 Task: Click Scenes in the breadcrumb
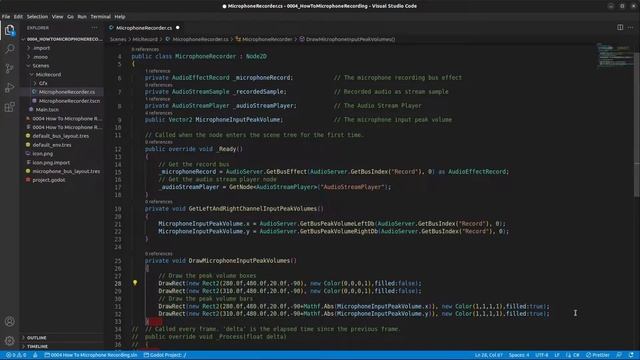tap(118, 39)
